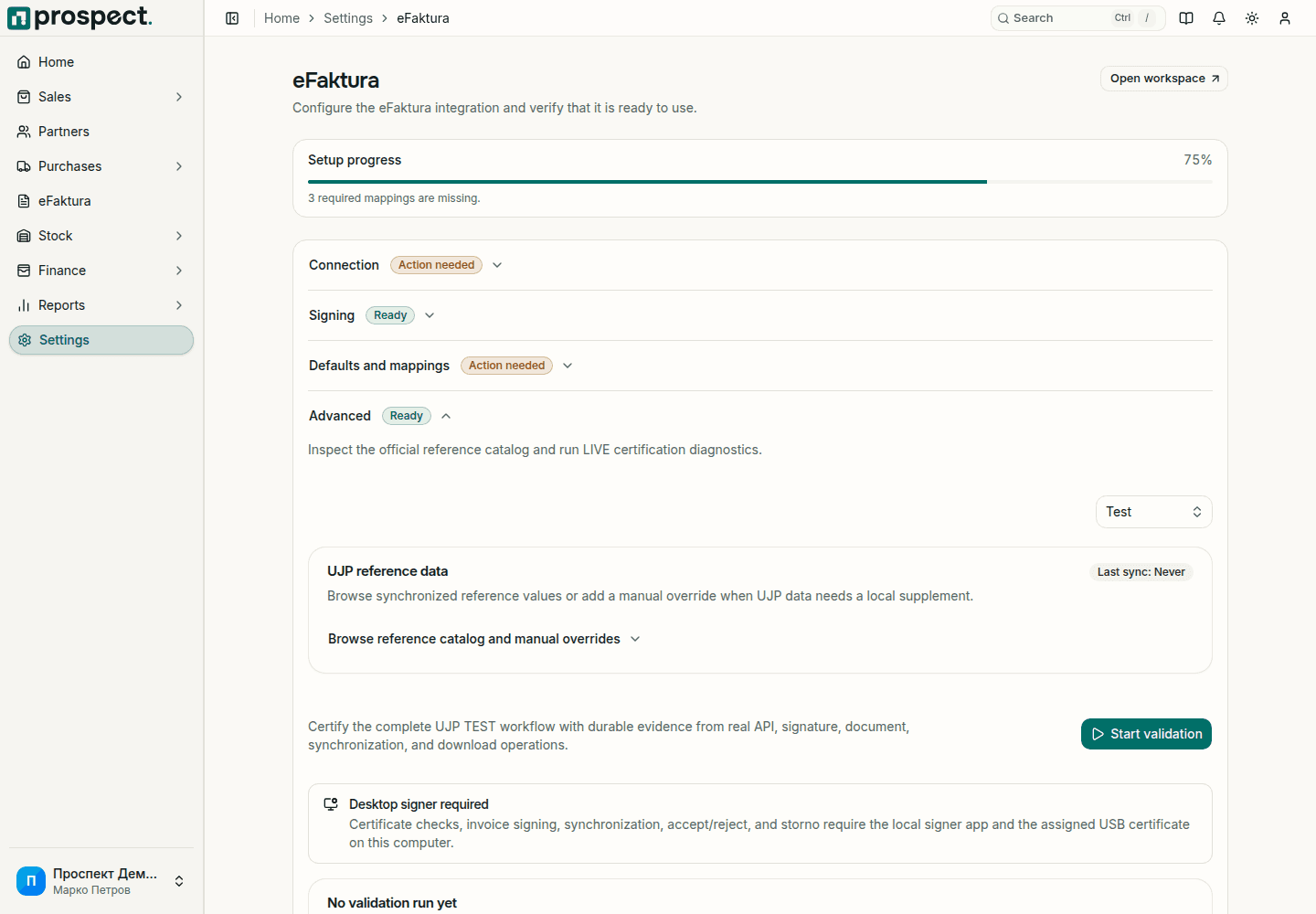Click the Setup progress bar
Image resolution: width=1316 pixels, height=914 pixels.
point(760,182)
